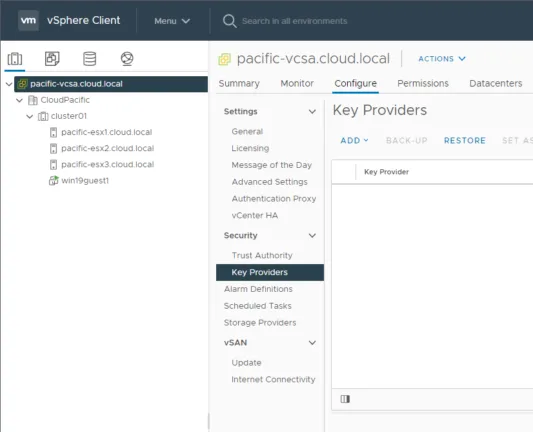
Task: Open Trust Authority
Action: pos(262,256)
